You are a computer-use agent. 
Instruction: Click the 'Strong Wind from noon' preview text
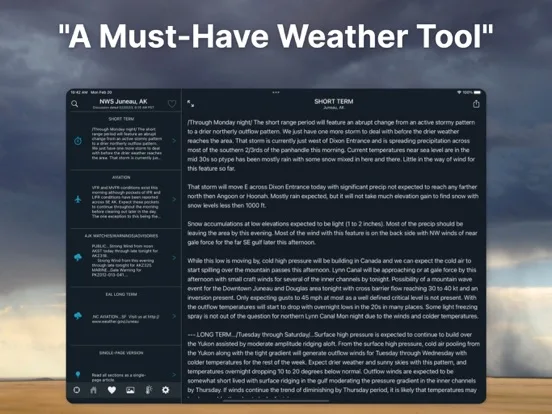click(125, 261)
